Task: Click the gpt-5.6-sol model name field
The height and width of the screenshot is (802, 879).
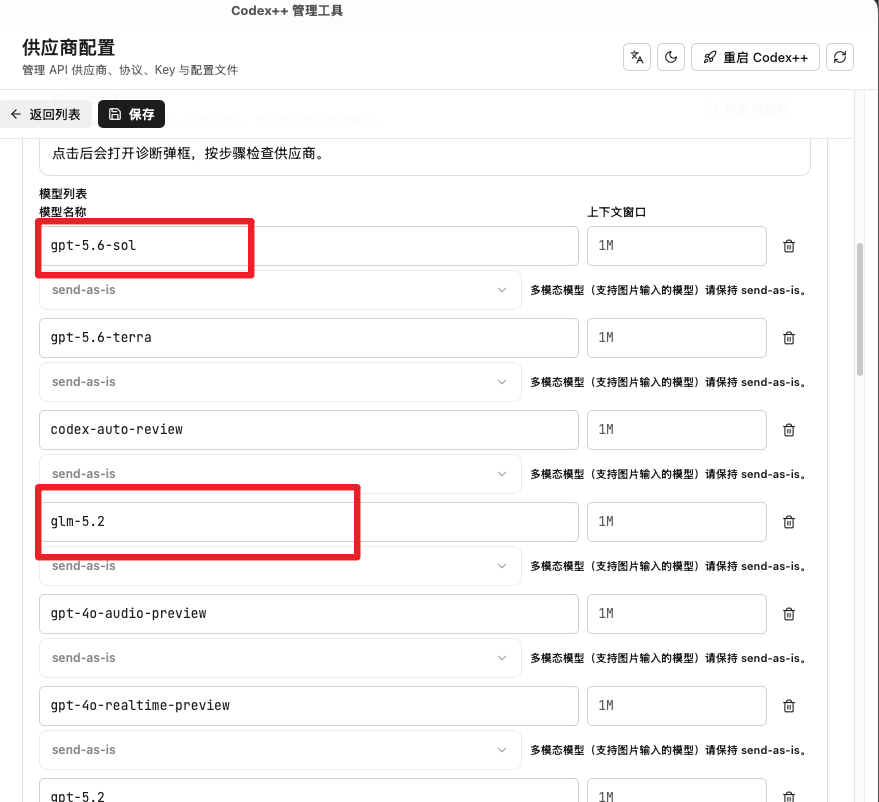Action: pos(309,246)
